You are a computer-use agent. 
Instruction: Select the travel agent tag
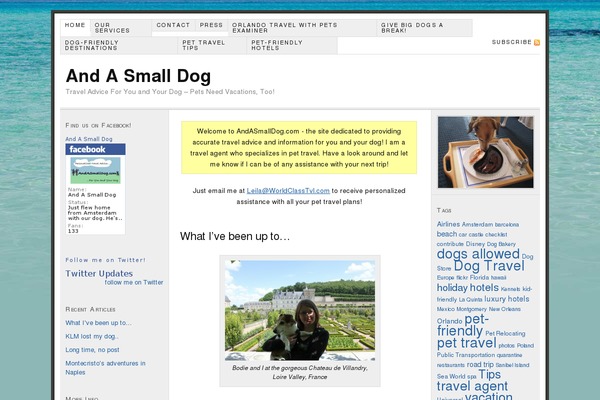[472, 386]
